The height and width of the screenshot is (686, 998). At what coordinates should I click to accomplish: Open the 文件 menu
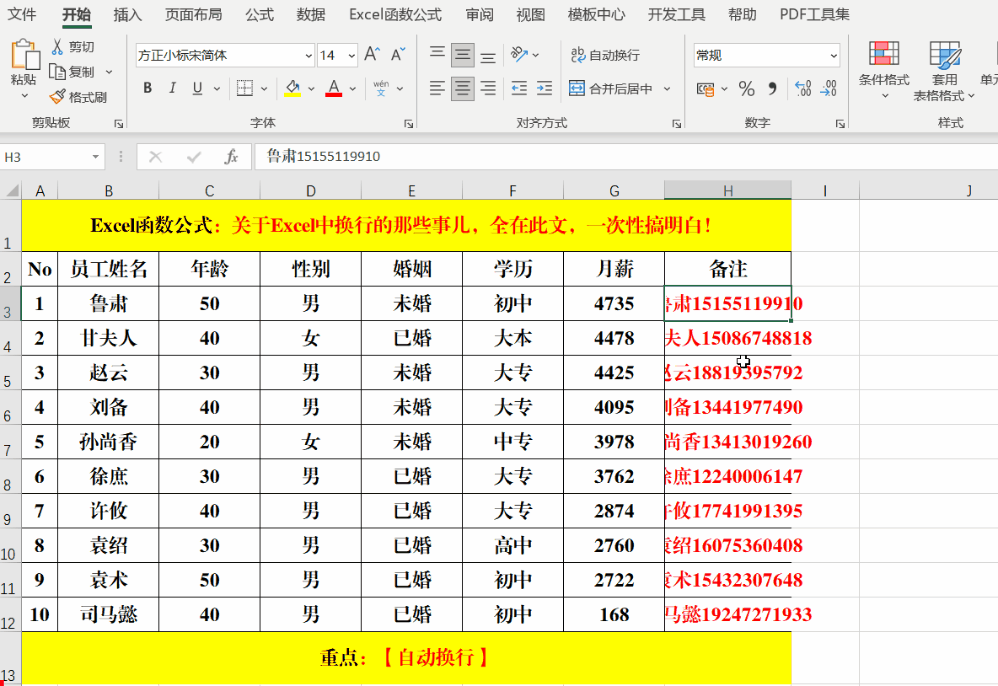point(22,14)
